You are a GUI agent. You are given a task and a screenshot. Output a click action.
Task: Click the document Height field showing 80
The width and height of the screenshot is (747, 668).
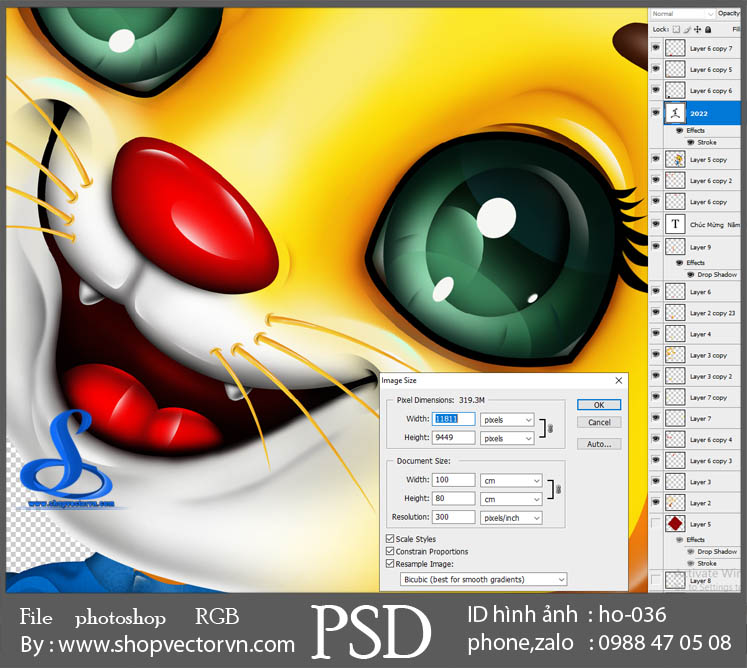click(x=454, y=498)
